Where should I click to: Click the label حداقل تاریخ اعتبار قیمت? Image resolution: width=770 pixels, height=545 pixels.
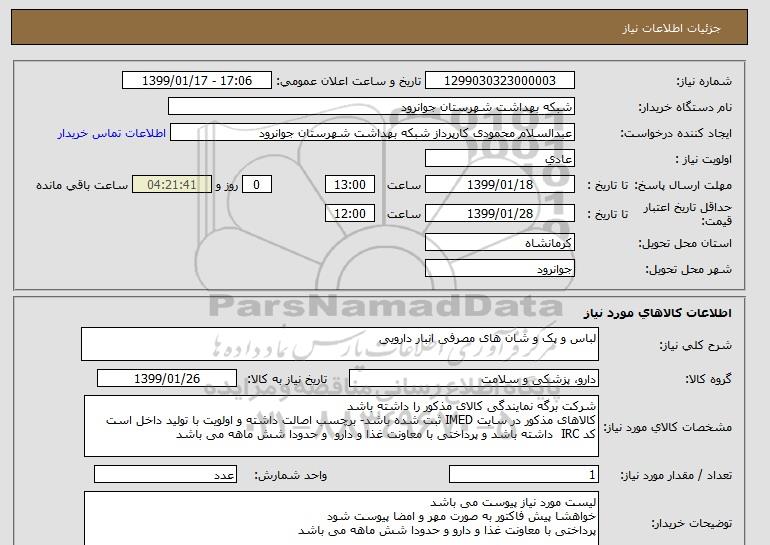coord(688,214)
